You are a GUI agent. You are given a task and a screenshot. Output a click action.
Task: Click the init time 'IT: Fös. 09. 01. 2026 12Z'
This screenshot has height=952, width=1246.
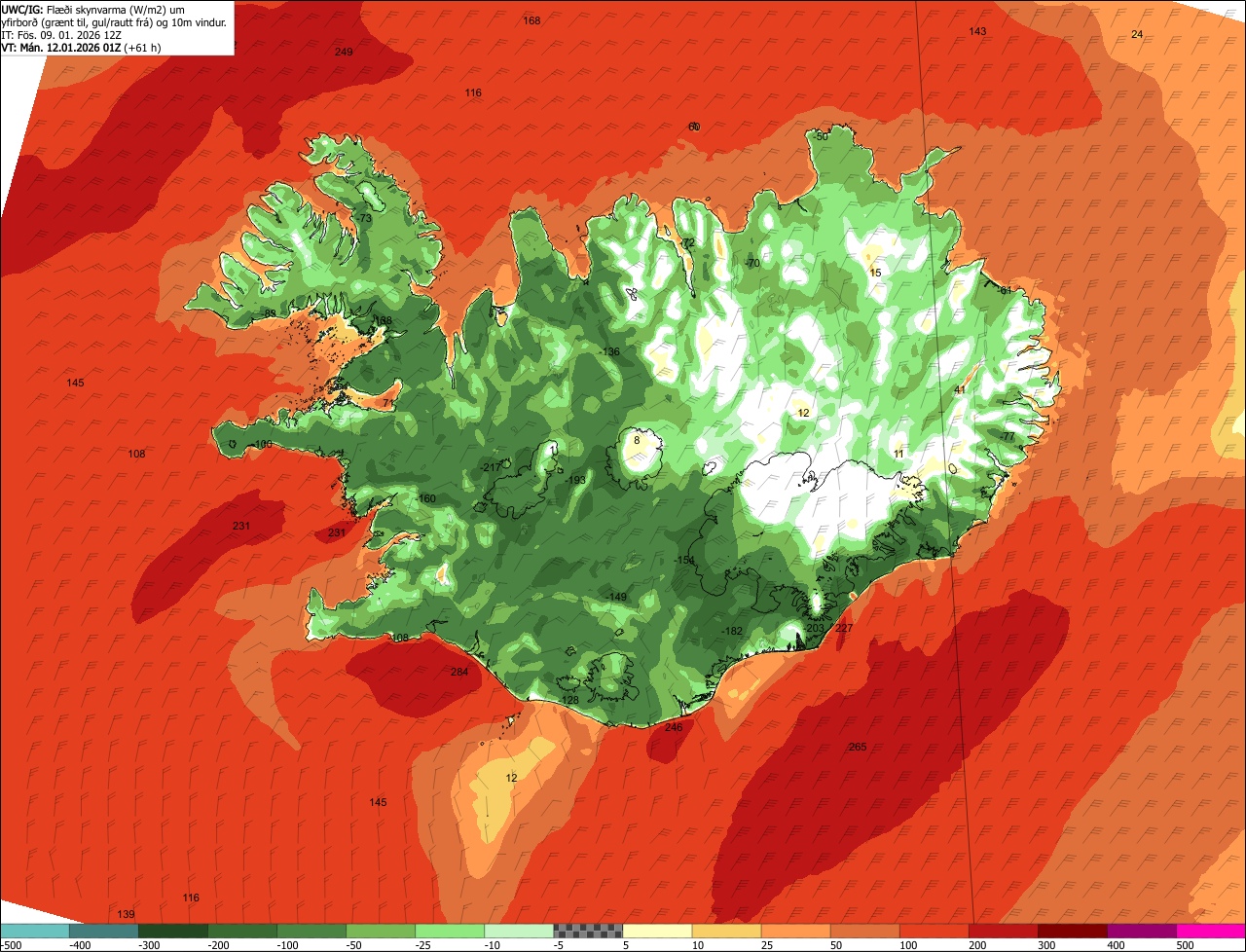(x=61, y=34)
